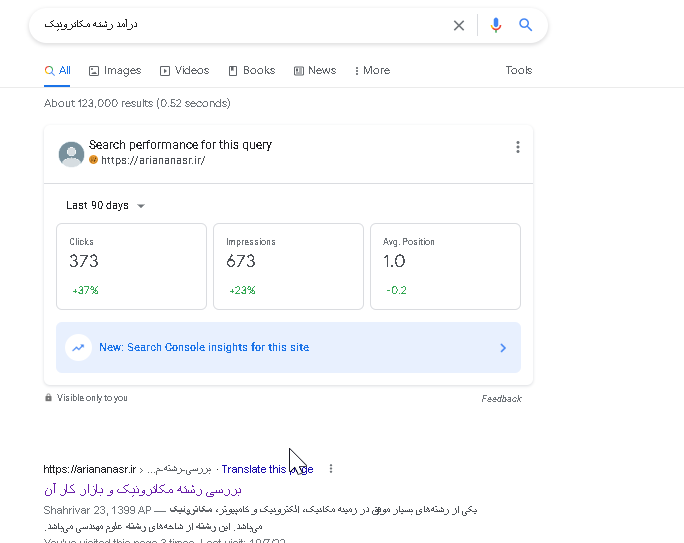Open the Books results tab
684x543 pixels.
click(x=252, y=71)
